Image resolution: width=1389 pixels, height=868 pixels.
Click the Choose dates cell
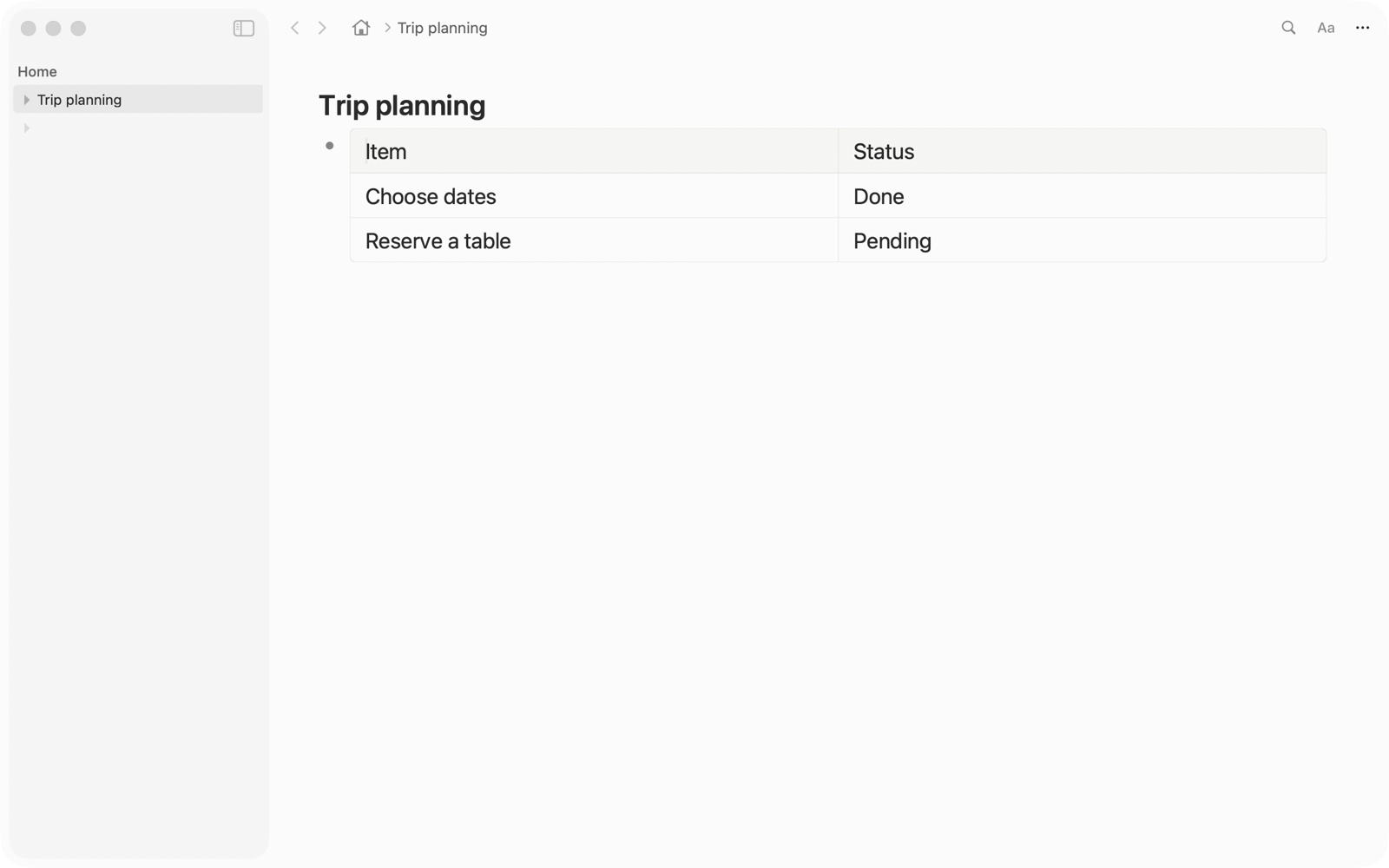[x=594, y=196]
